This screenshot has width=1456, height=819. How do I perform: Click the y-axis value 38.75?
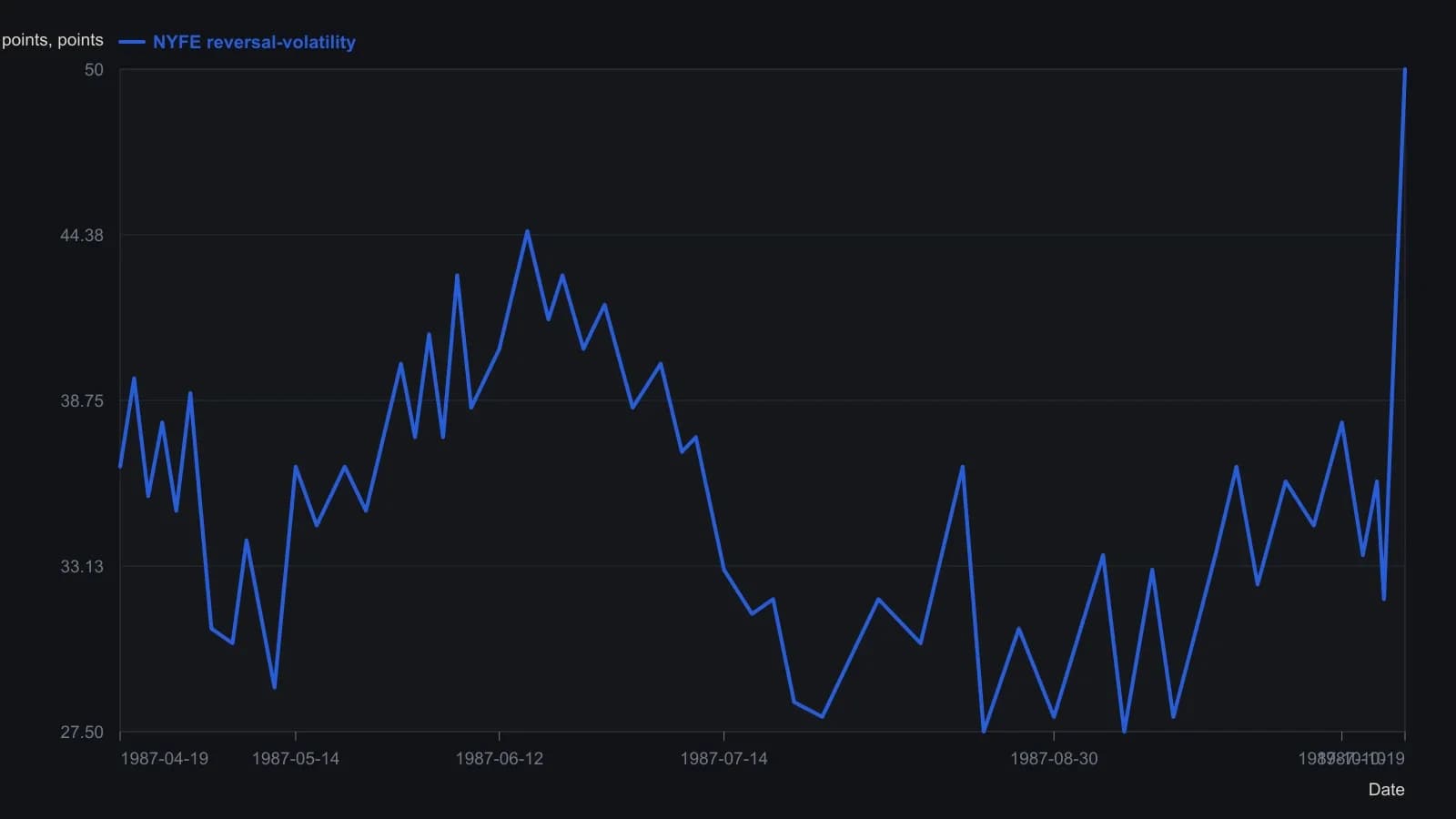(82, 401)
